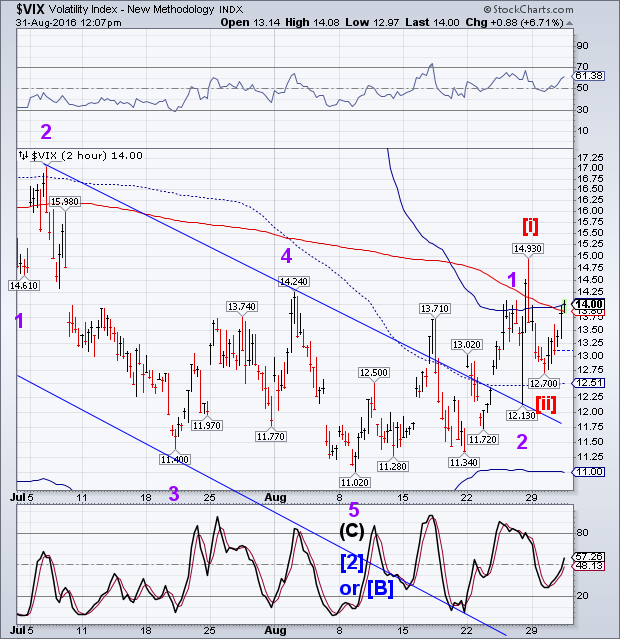Image resolution: width=620 pixels, height=639 pixels.
Task: Click the 14.610 price label
Action: pyautogui.click(x=24, y=285)
